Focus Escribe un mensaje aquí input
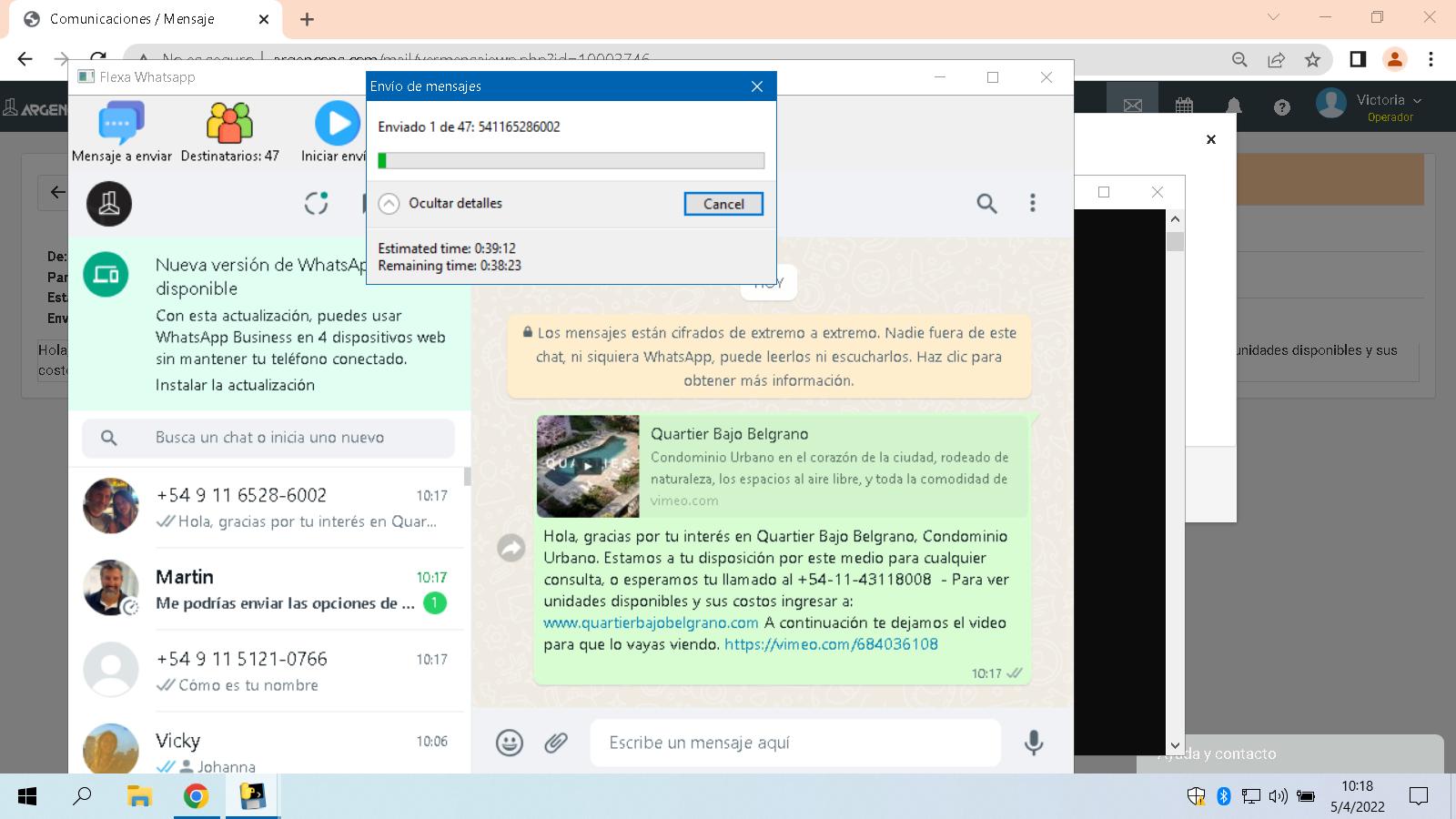The width and height of the screenshot is (1456, 819). [x=795, y=743]
